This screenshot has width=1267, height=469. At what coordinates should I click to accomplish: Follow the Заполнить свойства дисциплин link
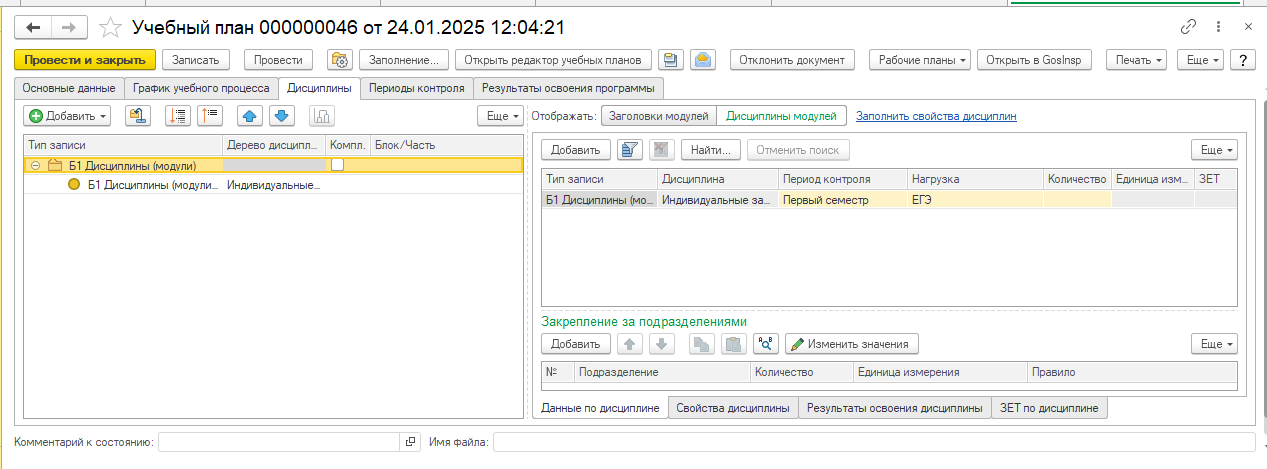936,116
